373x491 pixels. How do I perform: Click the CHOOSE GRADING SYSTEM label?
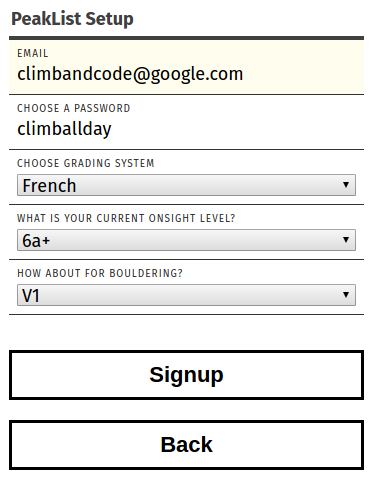[x=86, y=163]
